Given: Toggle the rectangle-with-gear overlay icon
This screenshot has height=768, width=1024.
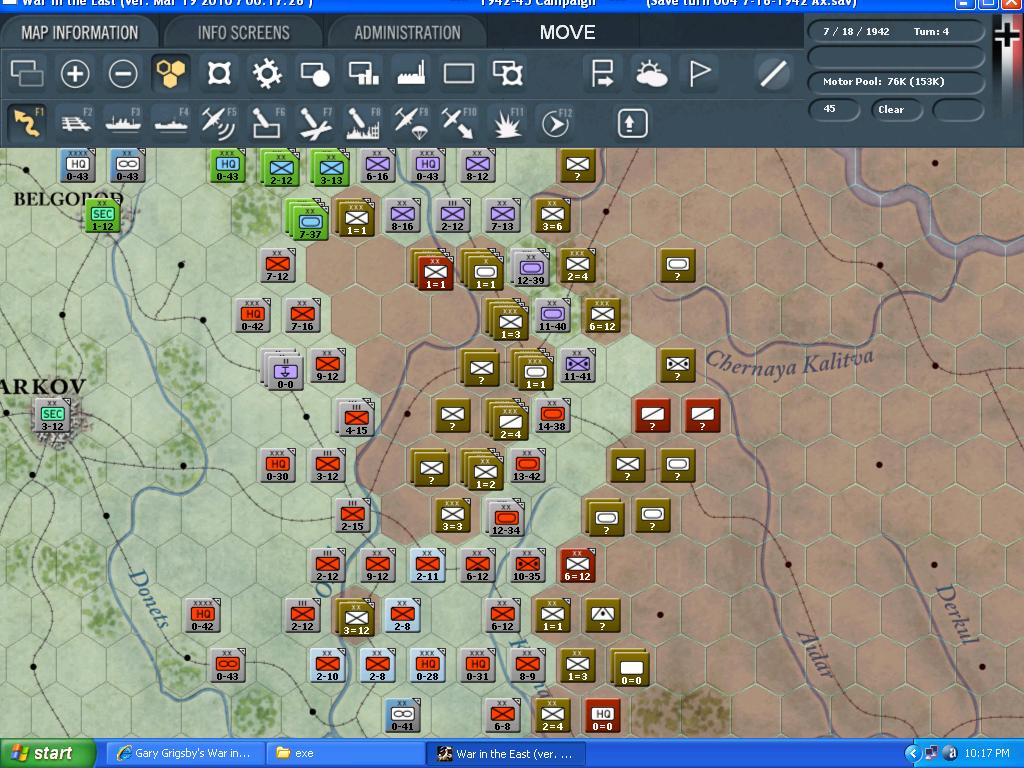Looking at the screenshot, I should click(507, 73).
